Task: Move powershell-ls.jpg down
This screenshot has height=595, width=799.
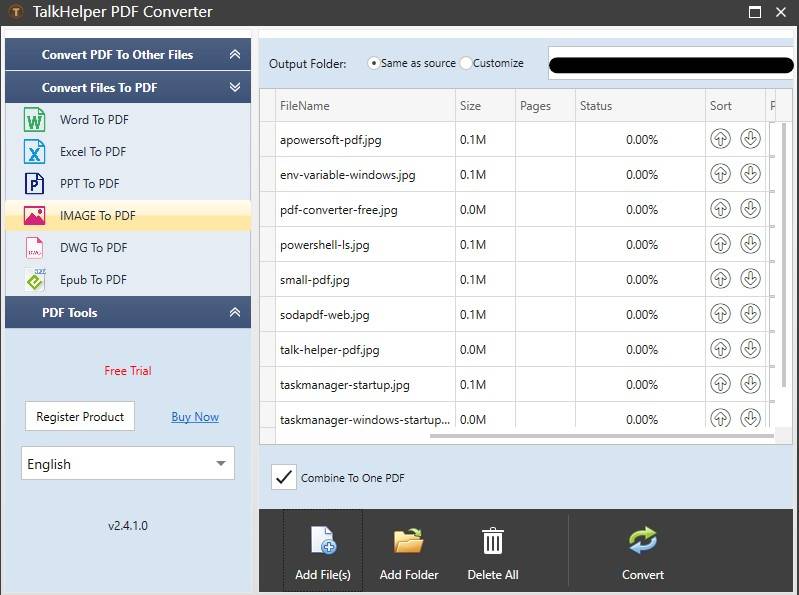Action: (750, 244)
